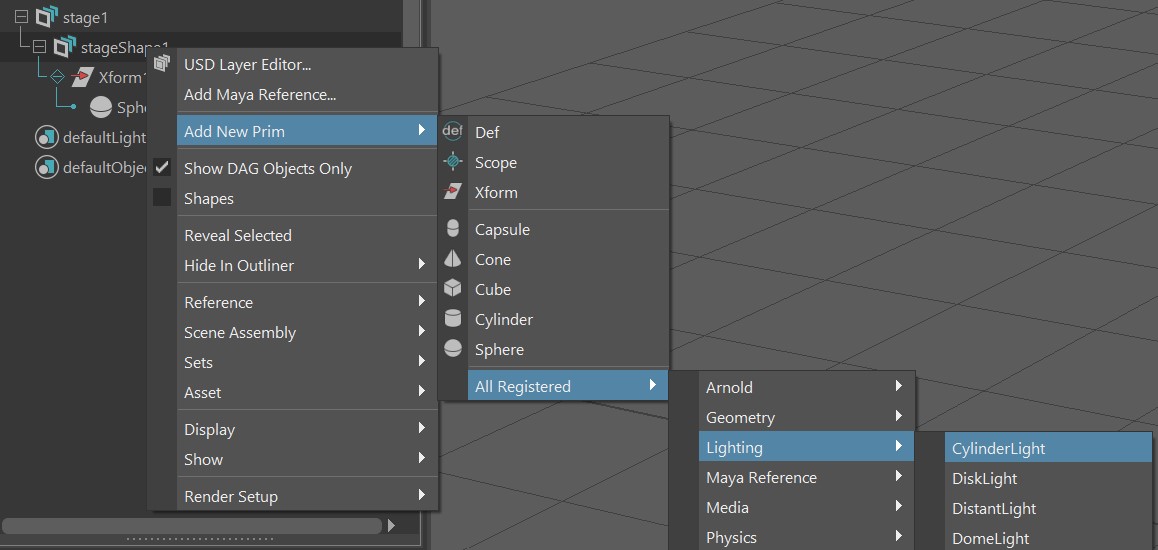Click the Capsule shape icon
The image size is (1158, 550).
(x=453, y=229)
